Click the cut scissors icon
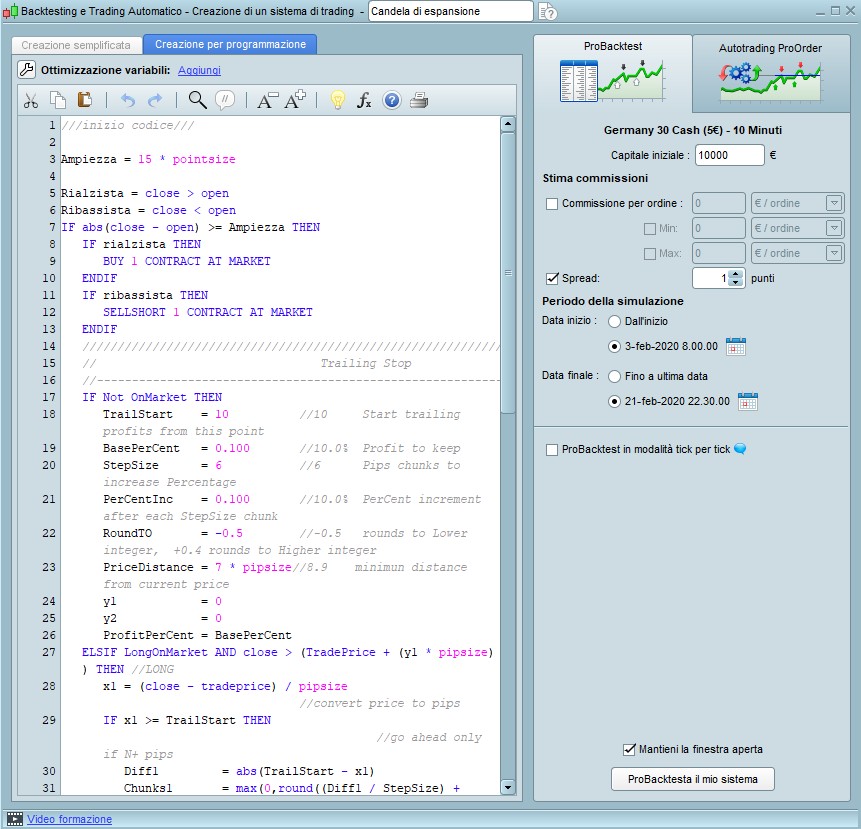The height and width of the screenshot is (829, 861). [31, 100]
